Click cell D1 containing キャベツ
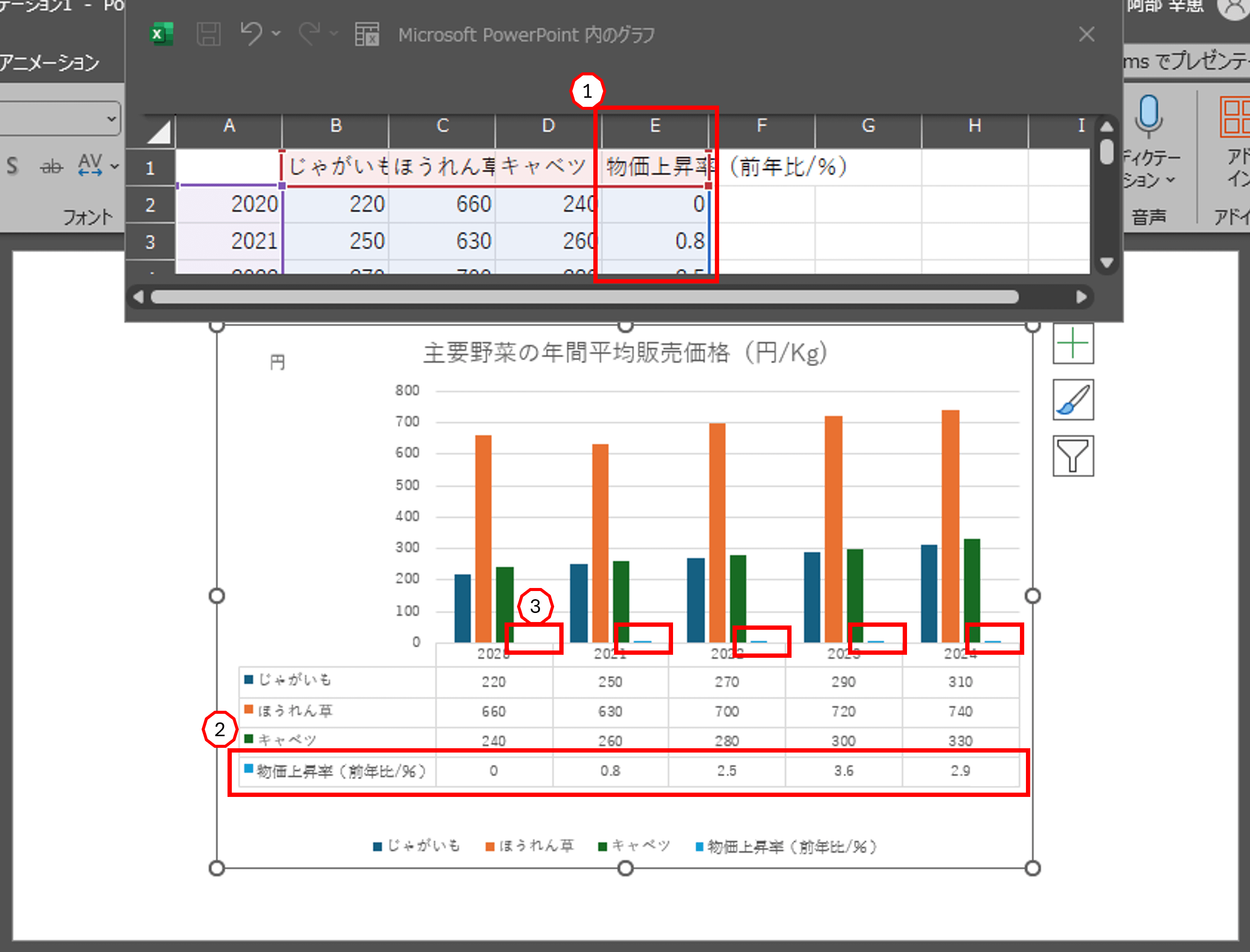This screenshot has height=952, width=1250. tap(548, 167)
